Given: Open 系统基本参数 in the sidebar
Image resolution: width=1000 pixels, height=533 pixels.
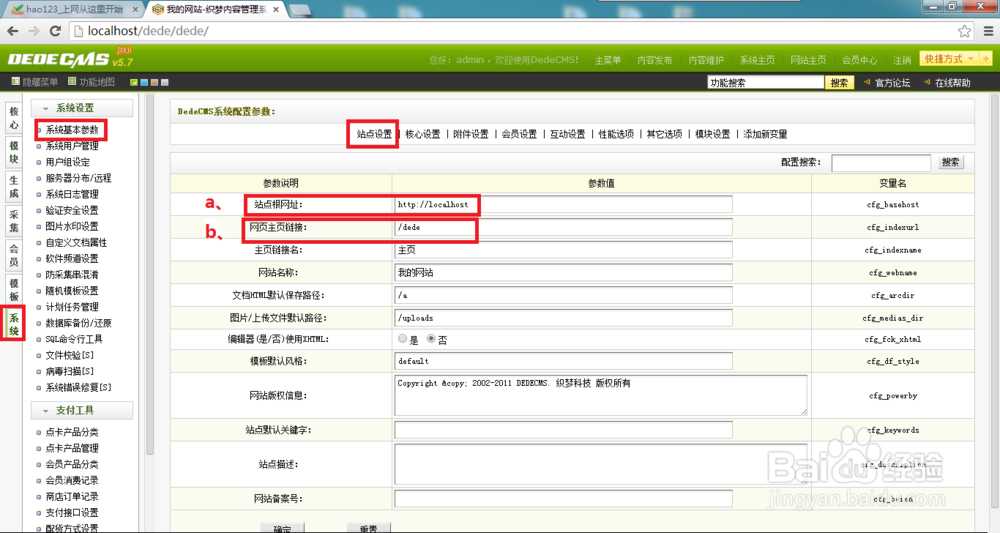Looking at the screenshot, I should [71, 129].
